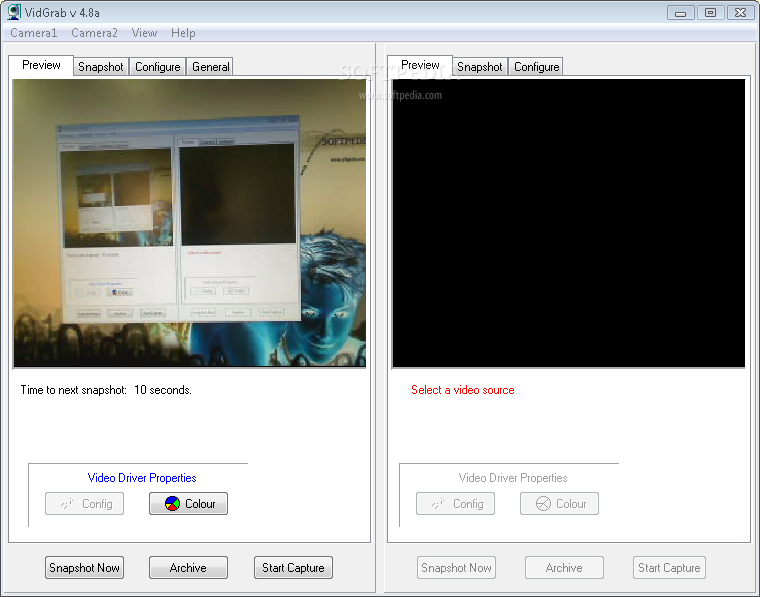Open the left camera Archive

pos(188,567)
